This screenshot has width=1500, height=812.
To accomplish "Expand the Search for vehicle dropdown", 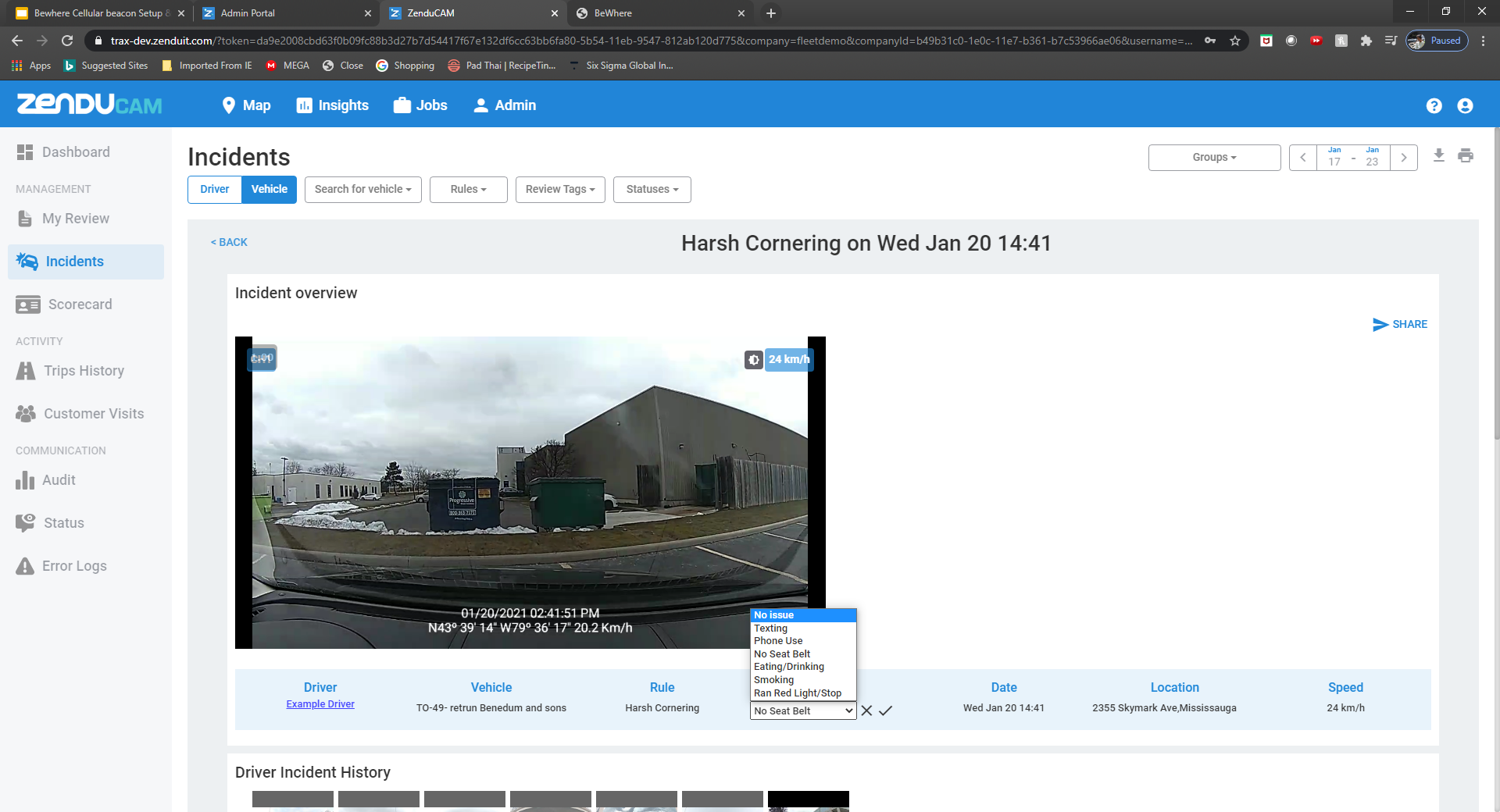I will pyautogui.click(x=363, y=190).
